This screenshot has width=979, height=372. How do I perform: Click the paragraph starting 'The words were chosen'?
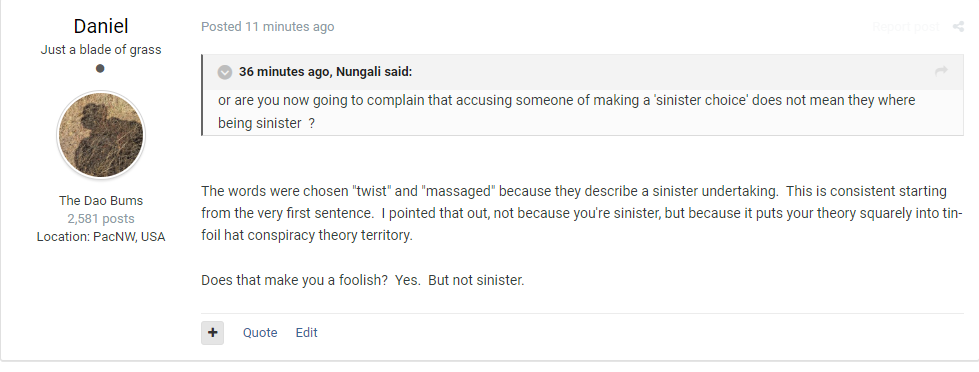582,213
